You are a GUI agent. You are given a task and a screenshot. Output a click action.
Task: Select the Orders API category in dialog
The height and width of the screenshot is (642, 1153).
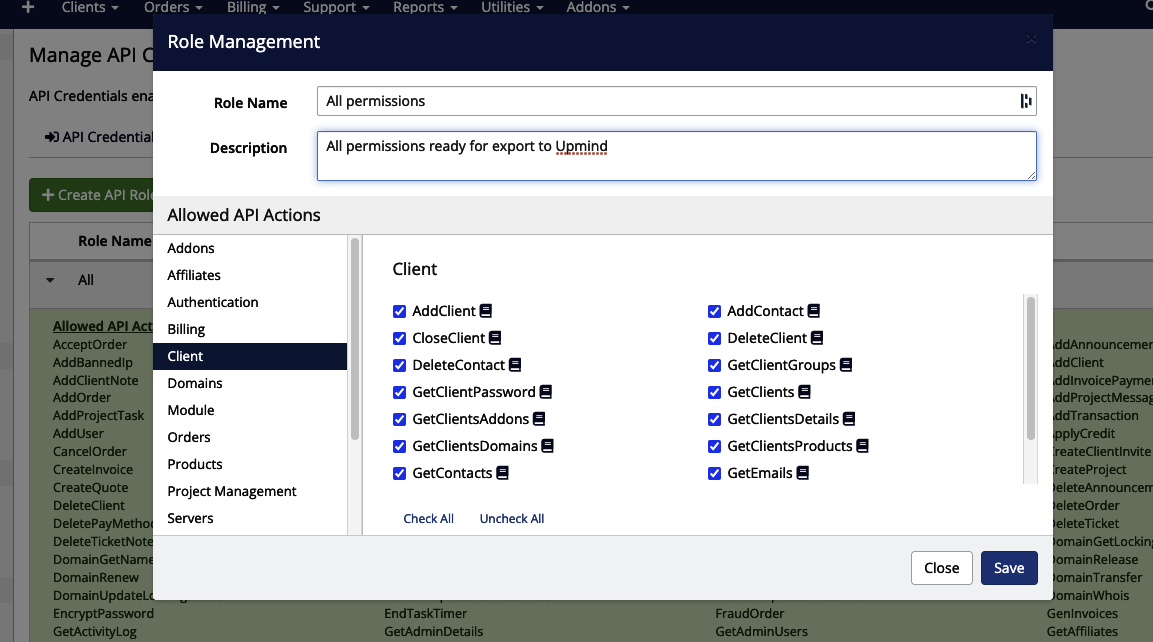click(x=250, y=438)
